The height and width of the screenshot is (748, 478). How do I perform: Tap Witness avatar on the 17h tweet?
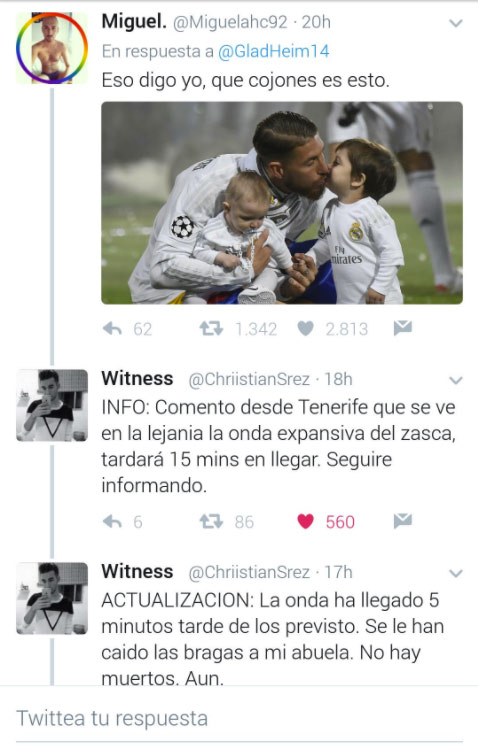[52, 598]
